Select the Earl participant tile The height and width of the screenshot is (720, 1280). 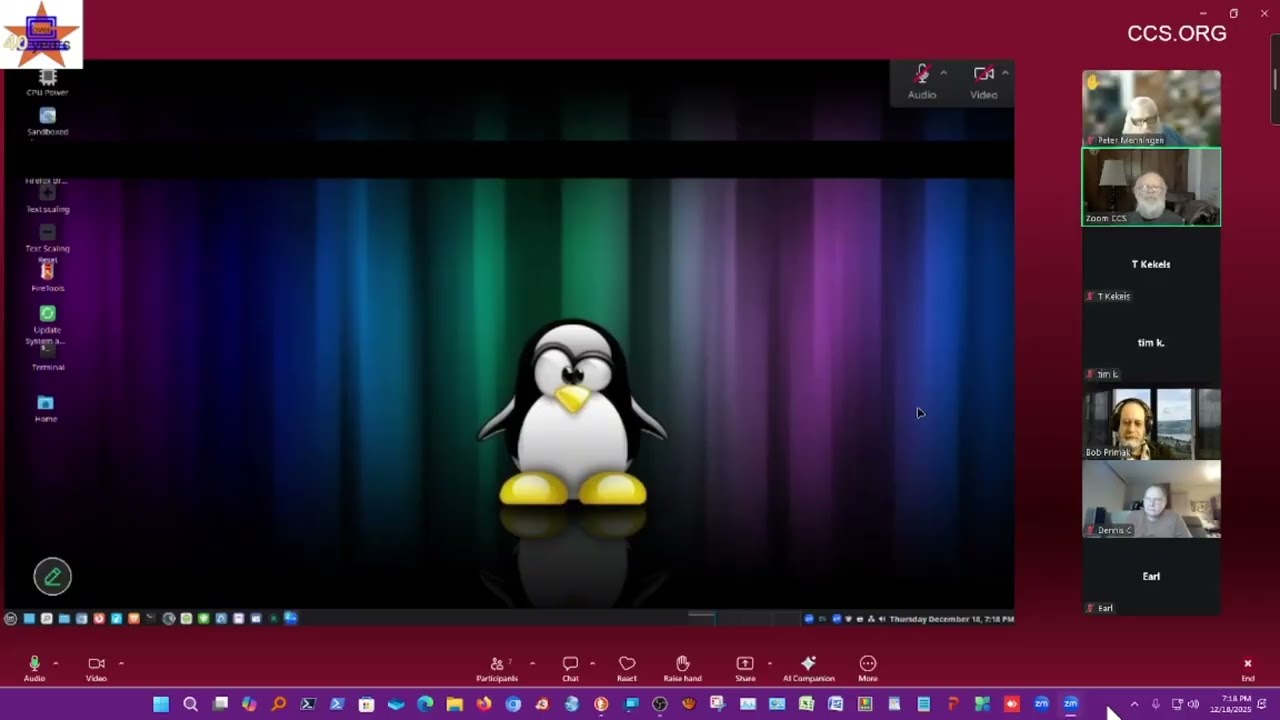(1151, 577)
